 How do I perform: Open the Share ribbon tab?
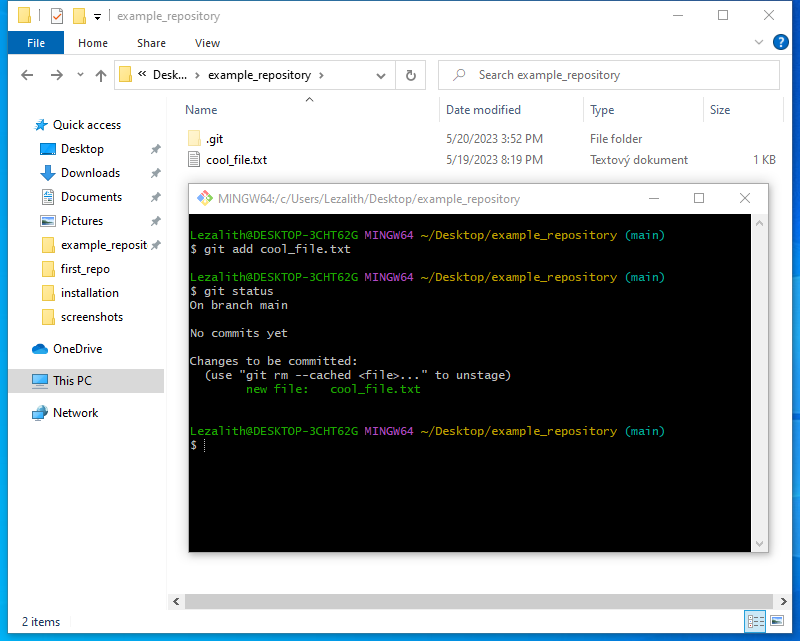(151, 43)
